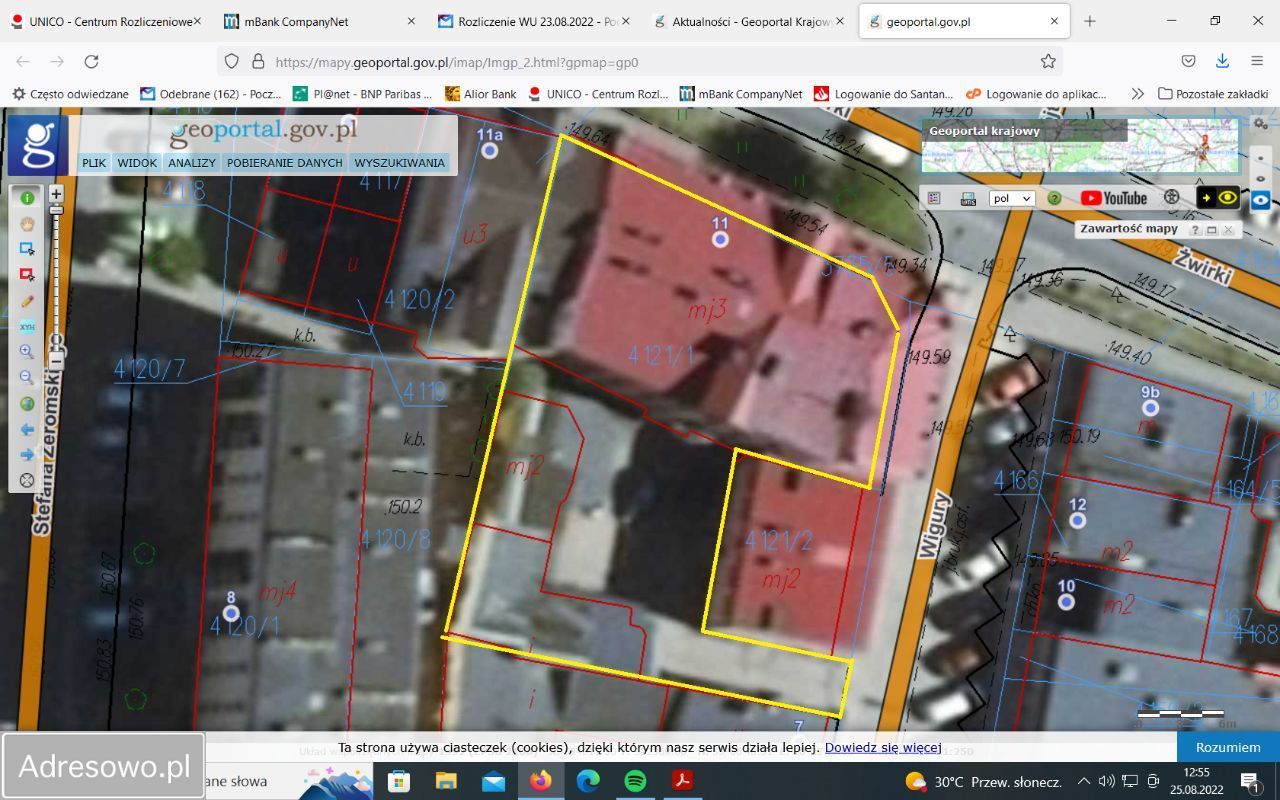Image resolution: width=1280 pixels, height=800 pixels.
Task: Choose the pencil drawing tool
Action: (x=27, y=301)
